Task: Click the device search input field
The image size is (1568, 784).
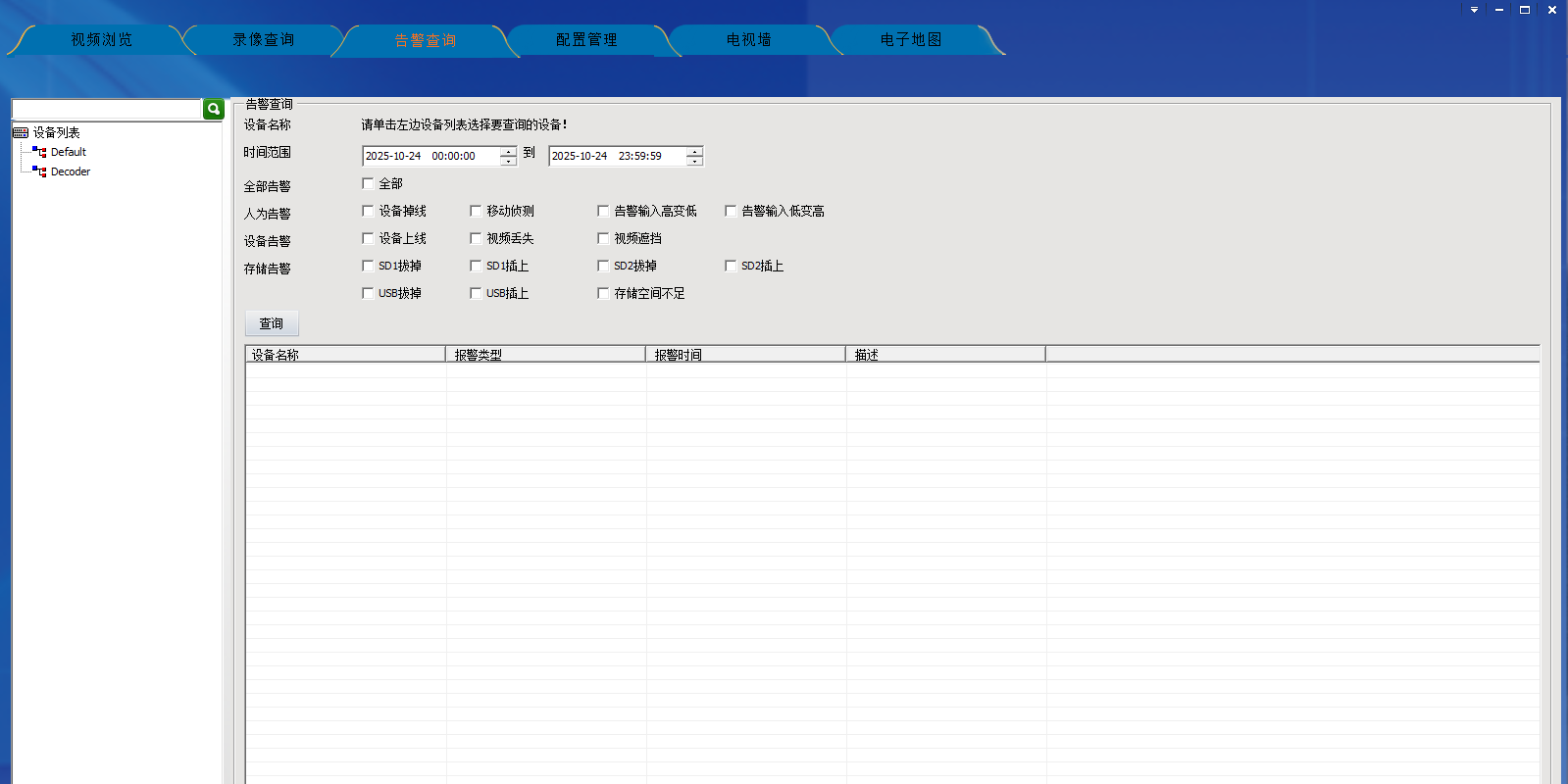Action: (106, 109)
